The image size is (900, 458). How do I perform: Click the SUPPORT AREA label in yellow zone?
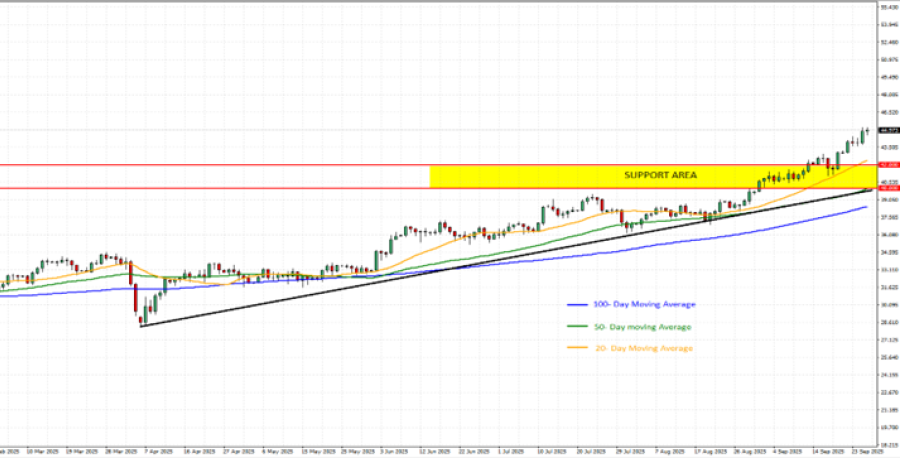click(660, 175)
